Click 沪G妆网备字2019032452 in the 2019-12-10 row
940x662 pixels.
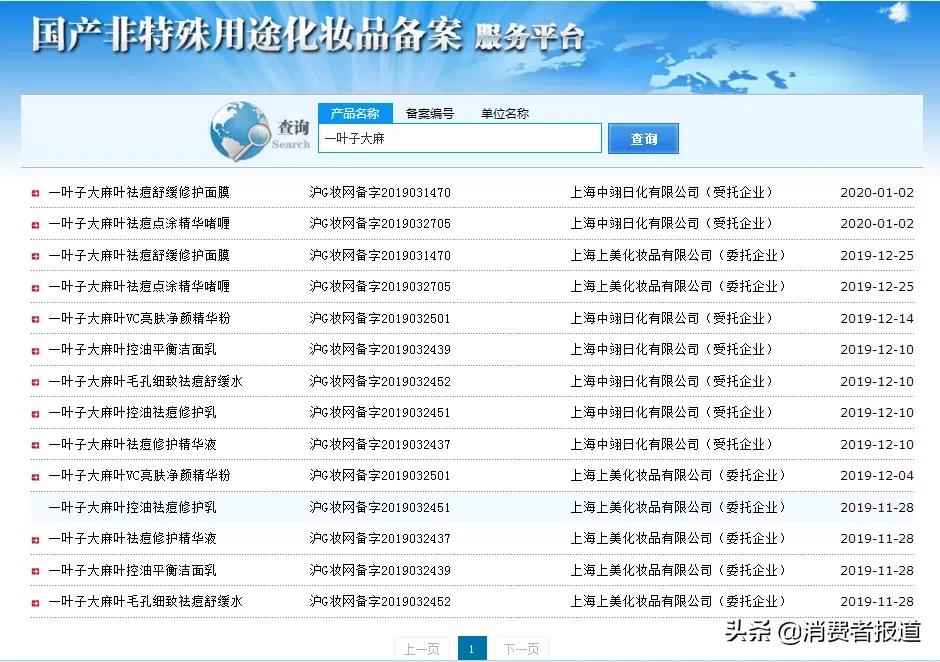(380, 381)
